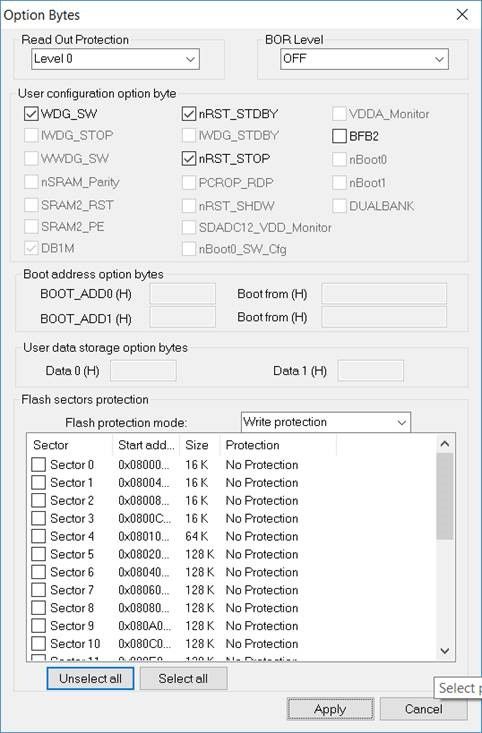This screenshot has width=482, height=733.
Task: Uncheck the nRST_STOP checkbox
Action: coord(189,158)
